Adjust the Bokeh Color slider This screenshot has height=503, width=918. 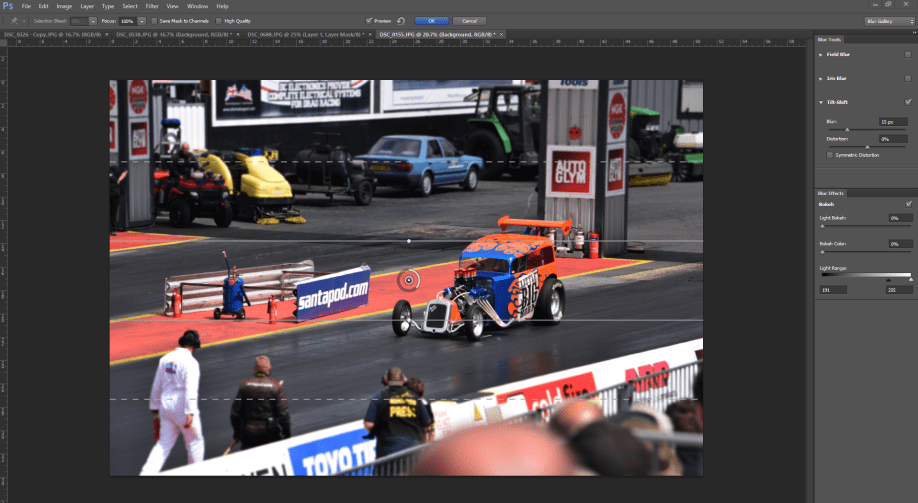point(822,252)
